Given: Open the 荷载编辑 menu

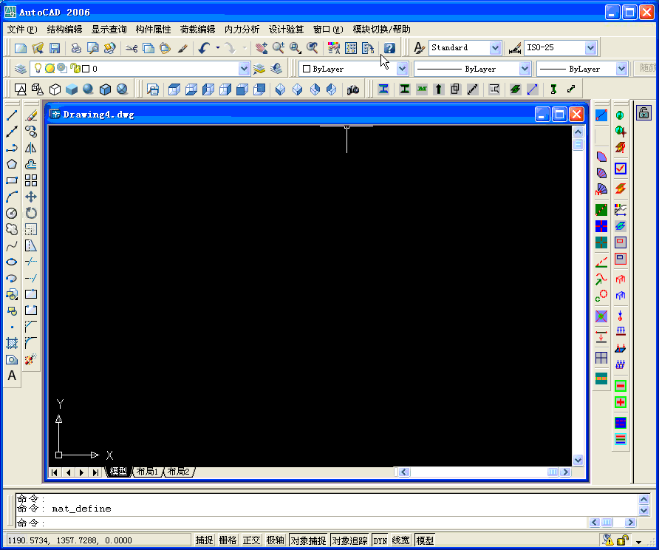Looking at the screenshot, I should [198, 29].
